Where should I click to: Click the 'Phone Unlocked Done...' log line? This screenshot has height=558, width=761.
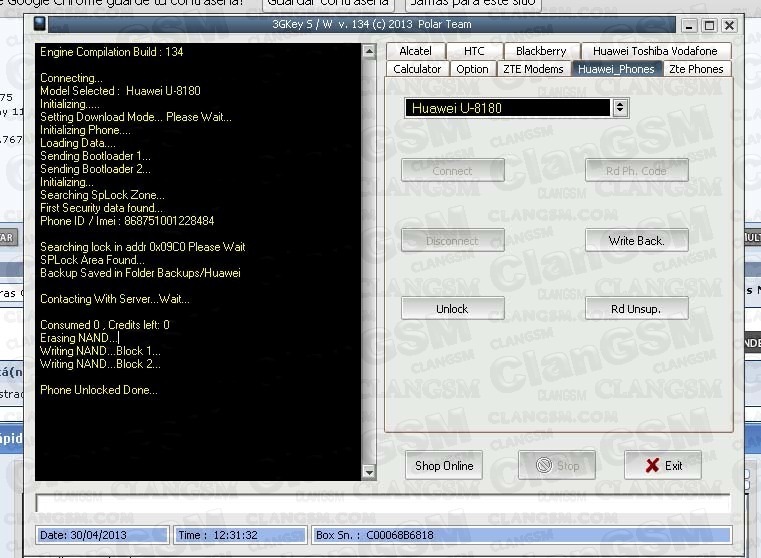(x=99, y=390)
